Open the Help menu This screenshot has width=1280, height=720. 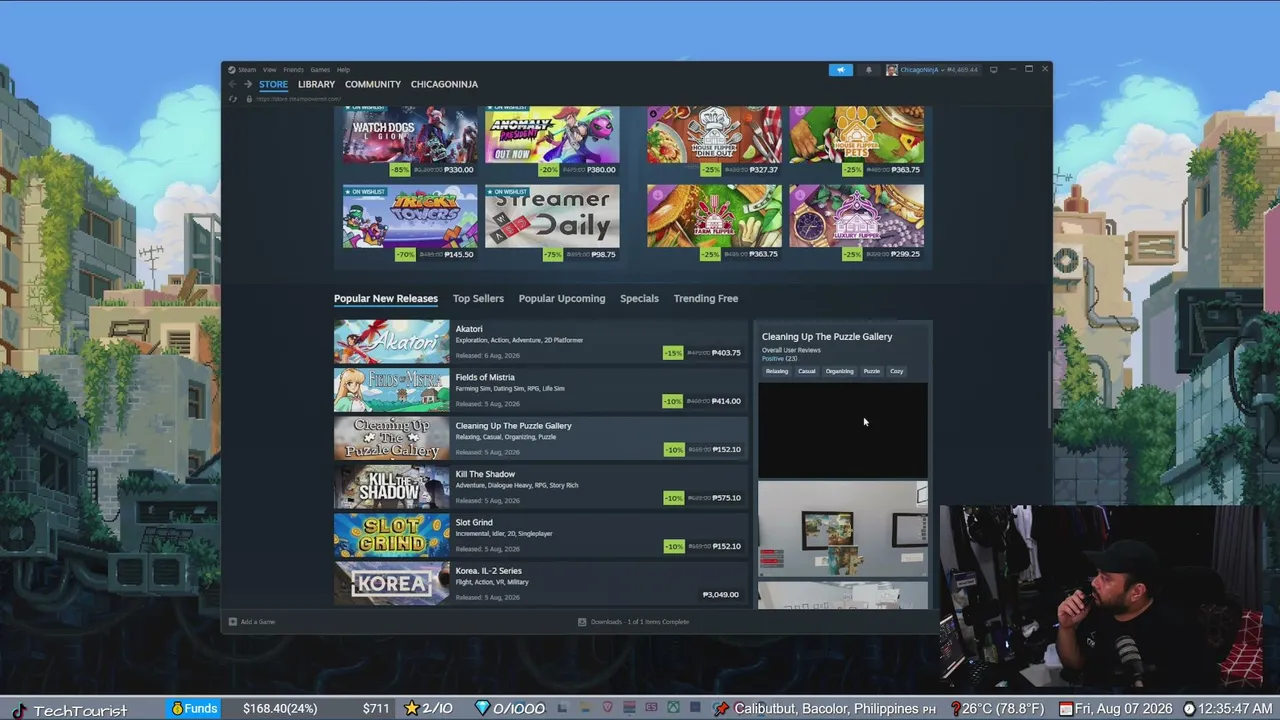(343, 70)
